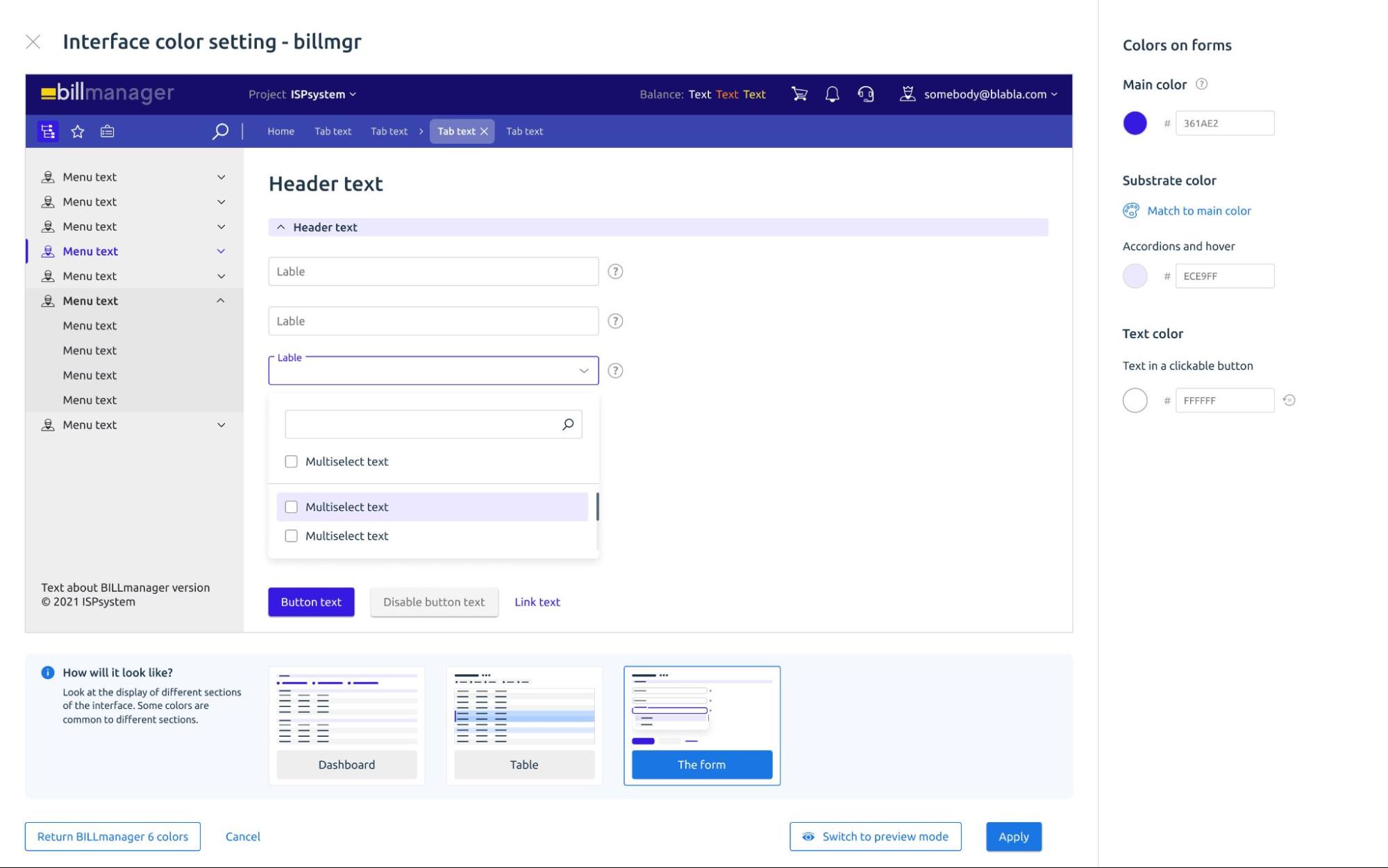The height and width of the screenshot is (868, 1388).
Task: Tick the first Multiselect text checkbox above the divider
Action: (x=291, y=462)
